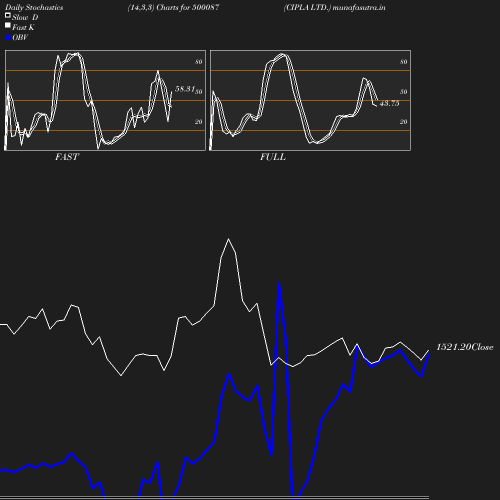Screen dimensions: 500x500
Task: Click the blue OBV spike peak
Action: pyautogui.click(x=279, y=283)
